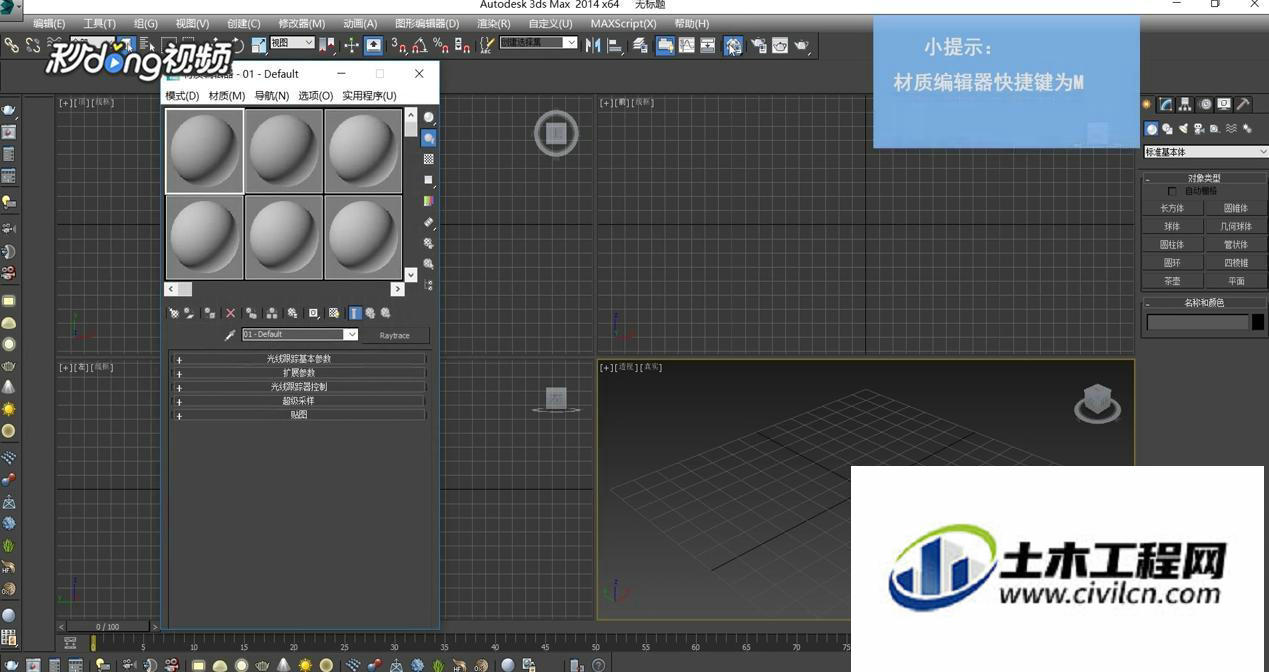This screenshot has width=1269, height=672.
Task: Open the 材质(M) menu in Material Editor
Action: coord(227,96)
